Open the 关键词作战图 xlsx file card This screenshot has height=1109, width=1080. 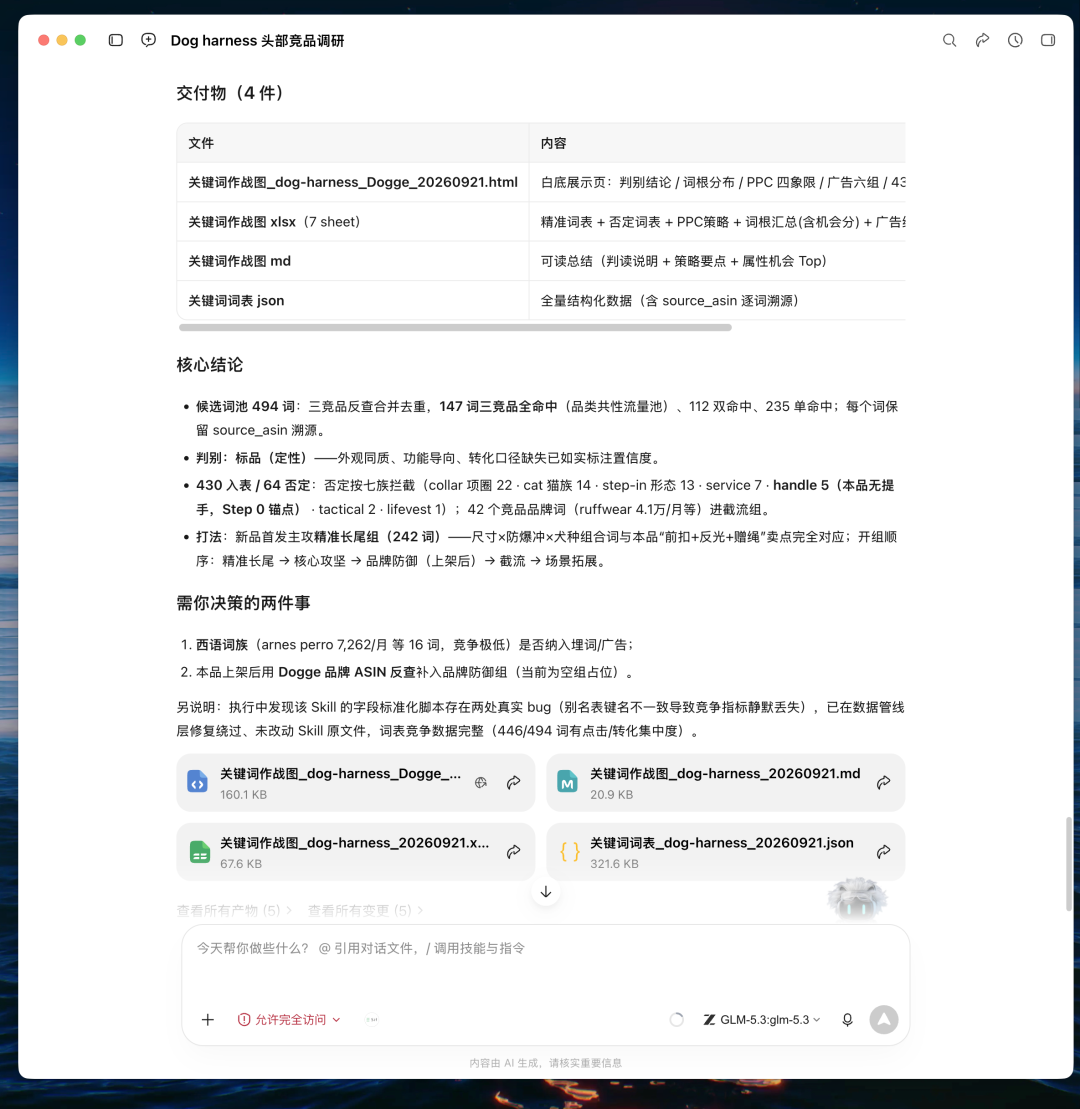[356, 852]
